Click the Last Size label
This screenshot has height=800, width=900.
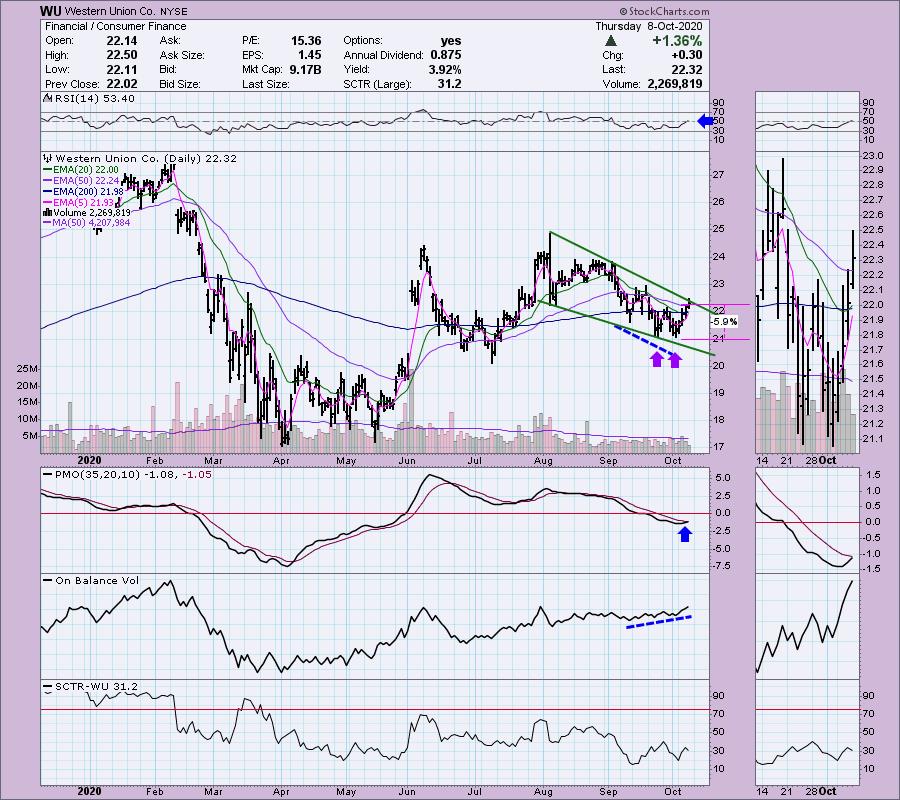tap(265, 84)
